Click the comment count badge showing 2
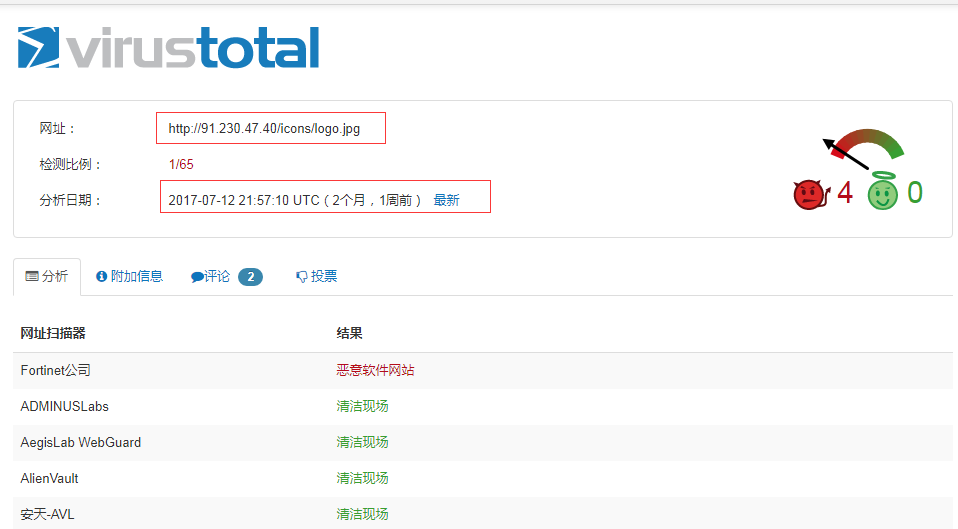 click(250, 277)
